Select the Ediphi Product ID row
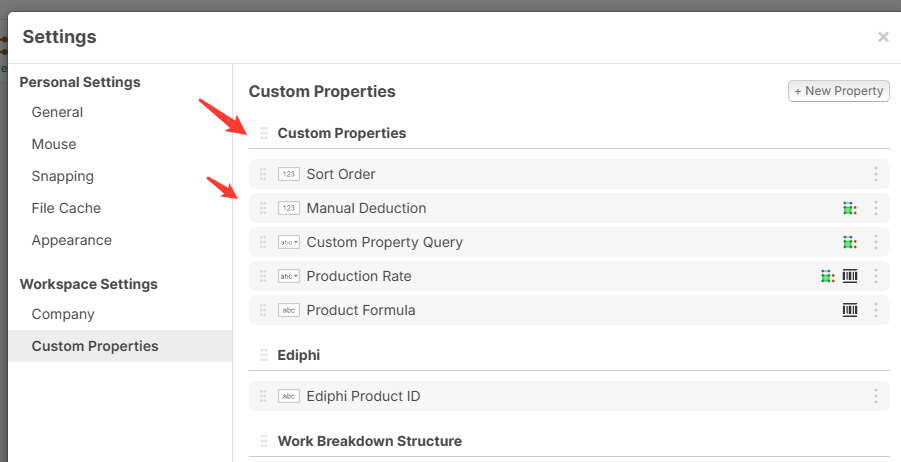Viewport: 901px width, 462px height. point(363,396)
